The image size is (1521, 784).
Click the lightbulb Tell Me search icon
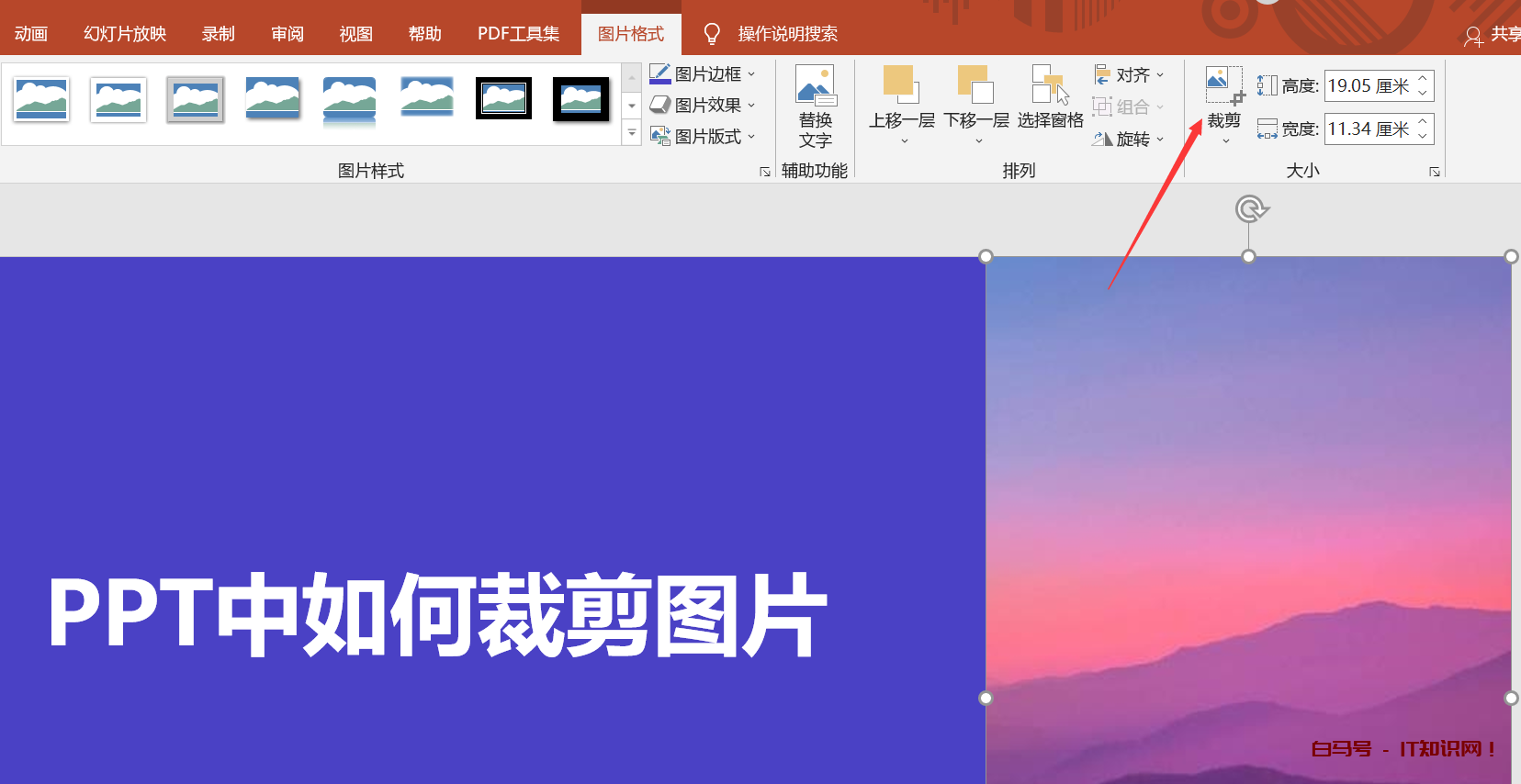(712, 34)
